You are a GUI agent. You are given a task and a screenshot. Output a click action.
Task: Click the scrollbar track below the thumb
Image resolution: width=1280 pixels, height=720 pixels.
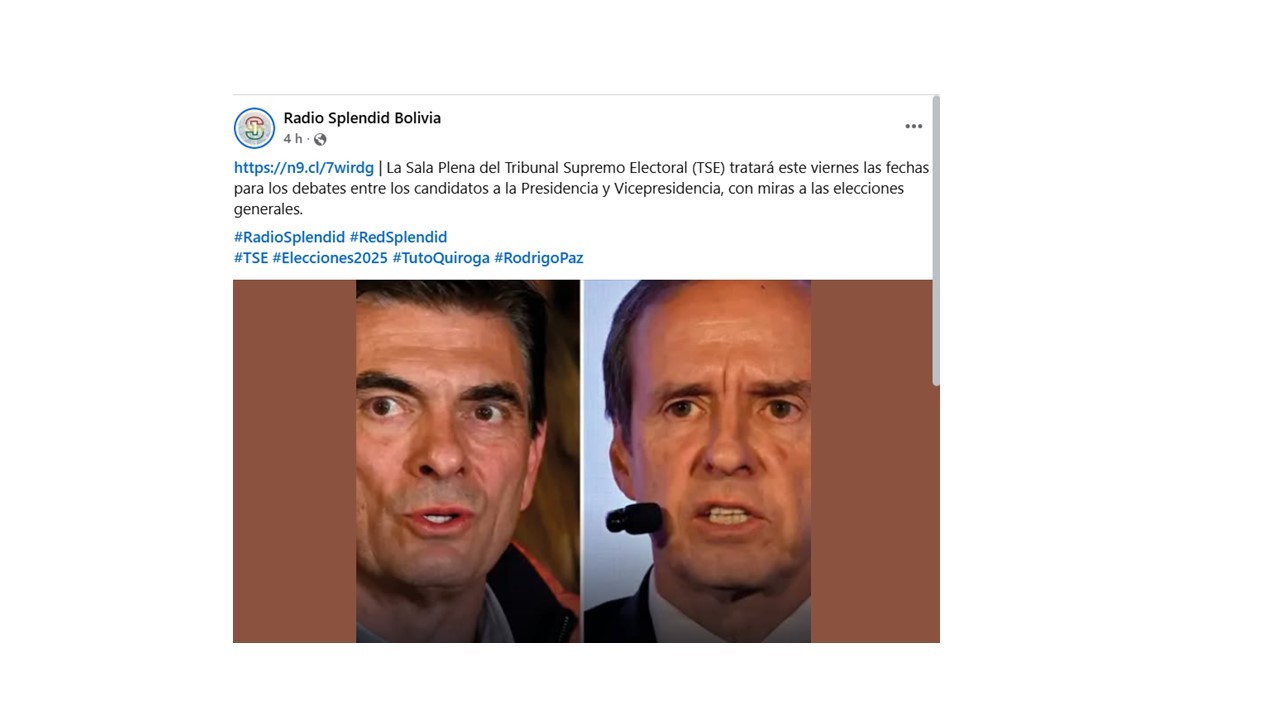(x=936, y=514)
